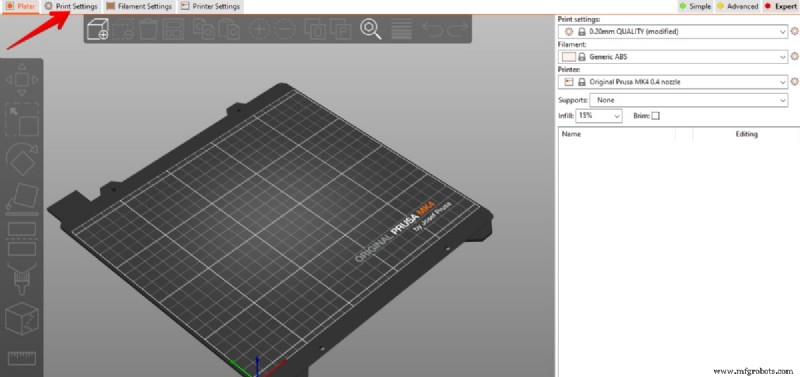Screen dimensions: 800x377
Task: Click the Remove instance minus icon
Action: pos(285,29)
